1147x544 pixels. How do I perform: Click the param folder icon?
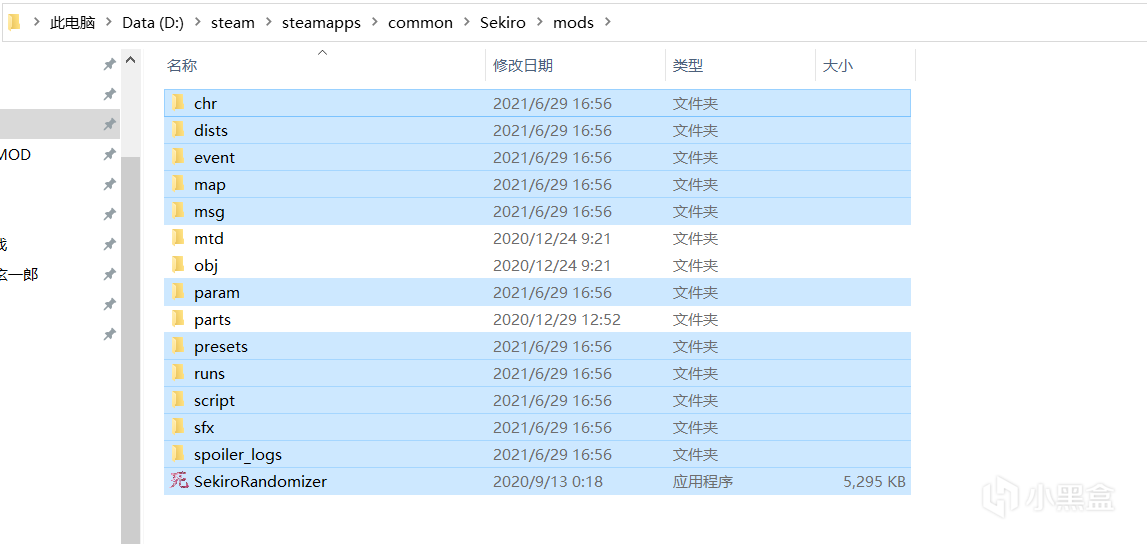tap(179, 292)
